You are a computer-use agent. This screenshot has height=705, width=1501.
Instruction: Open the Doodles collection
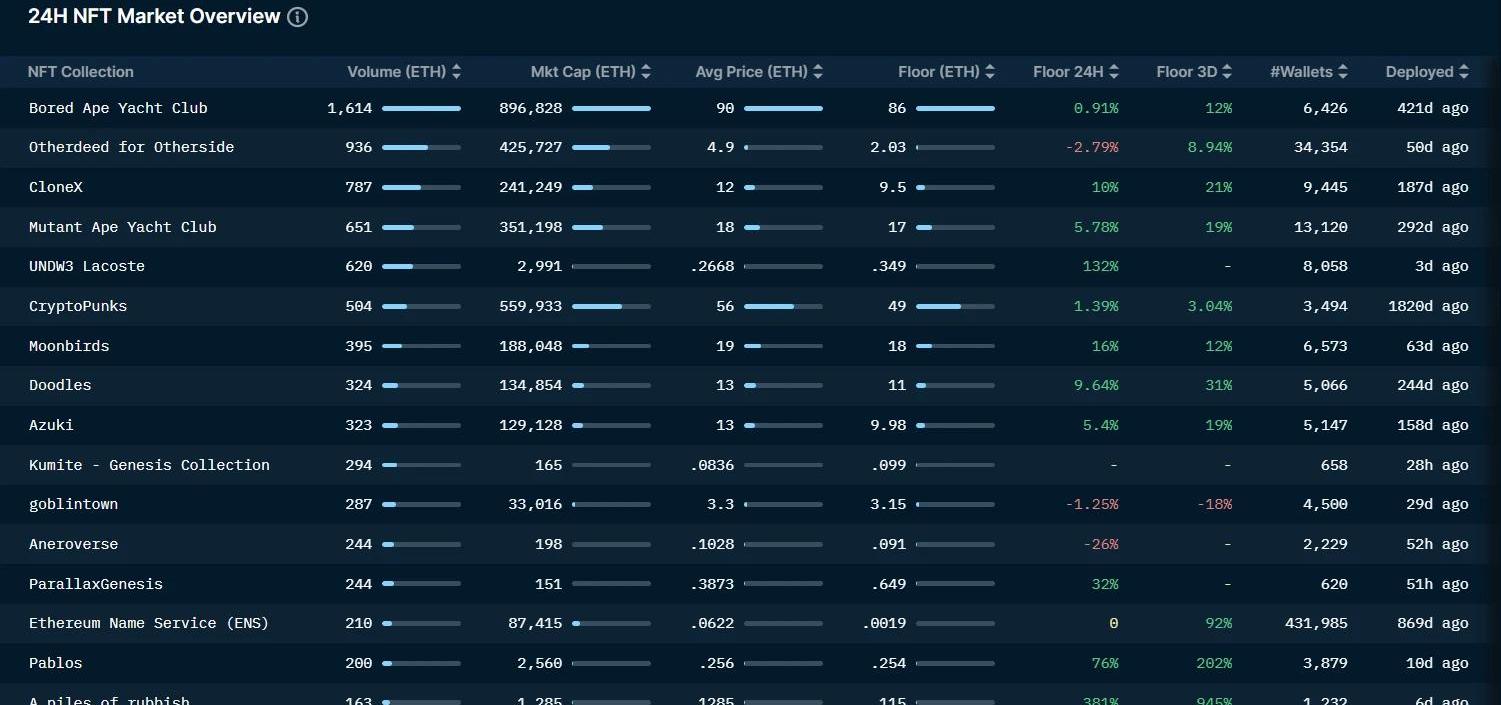pyautogui.click(x=60, y=385)
